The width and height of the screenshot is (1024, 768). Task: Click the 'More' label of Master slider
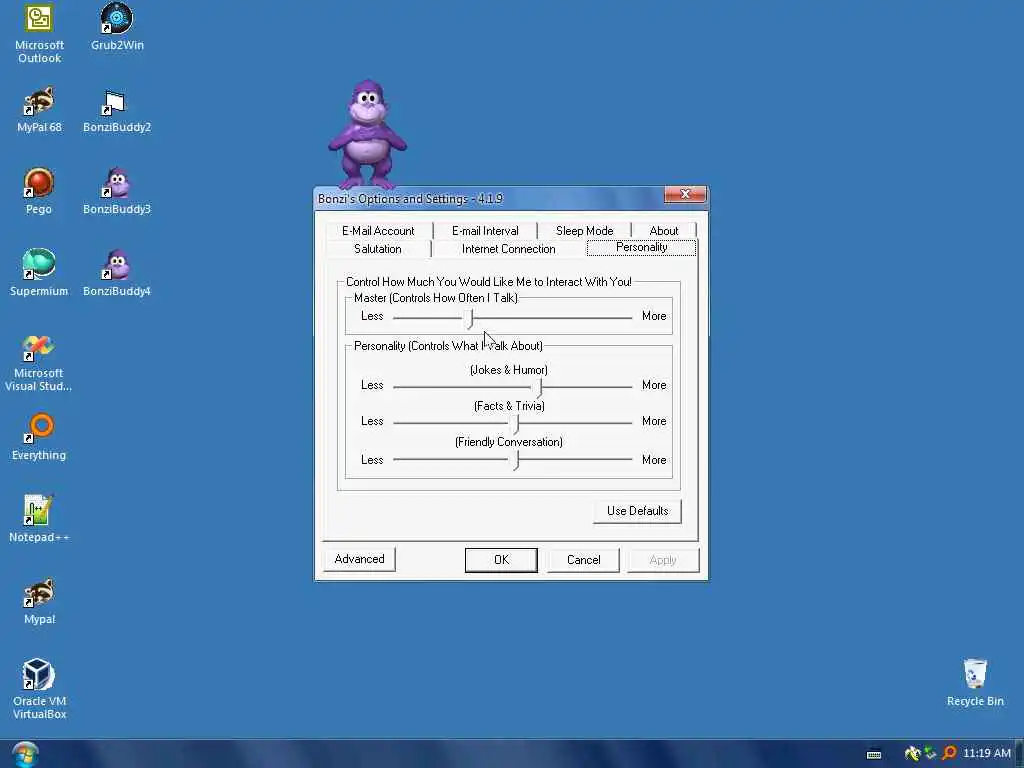pyautogui.click(x=654, y=316)
